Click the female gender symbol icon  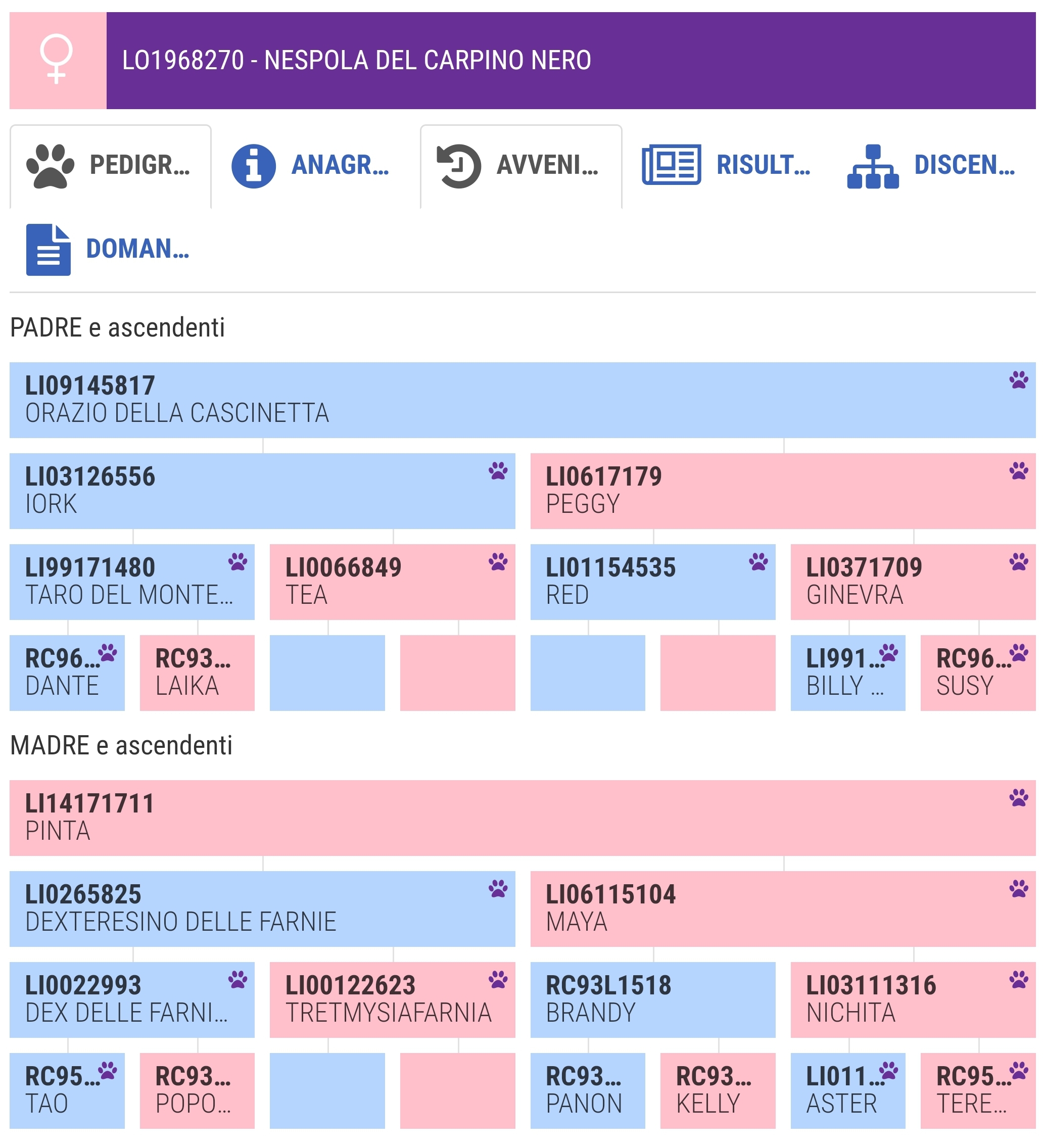[57, 60]
